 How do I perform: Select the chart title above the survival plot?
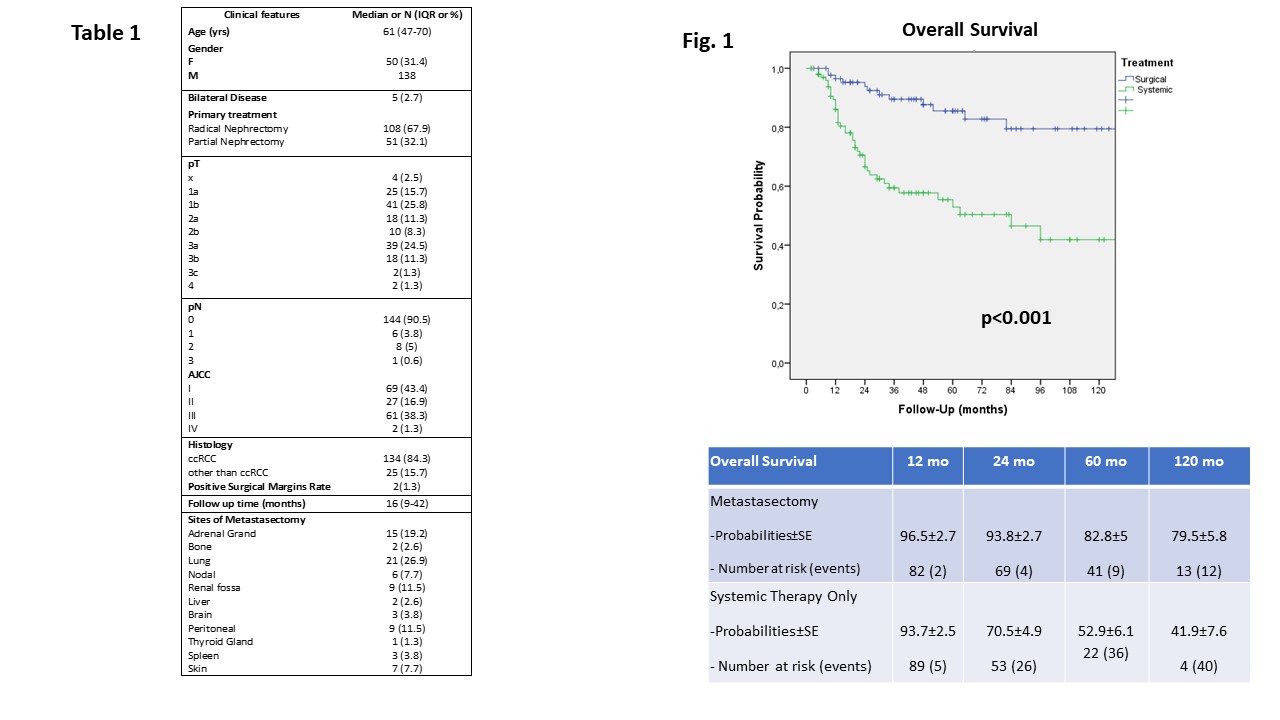(x=969, y=30)
